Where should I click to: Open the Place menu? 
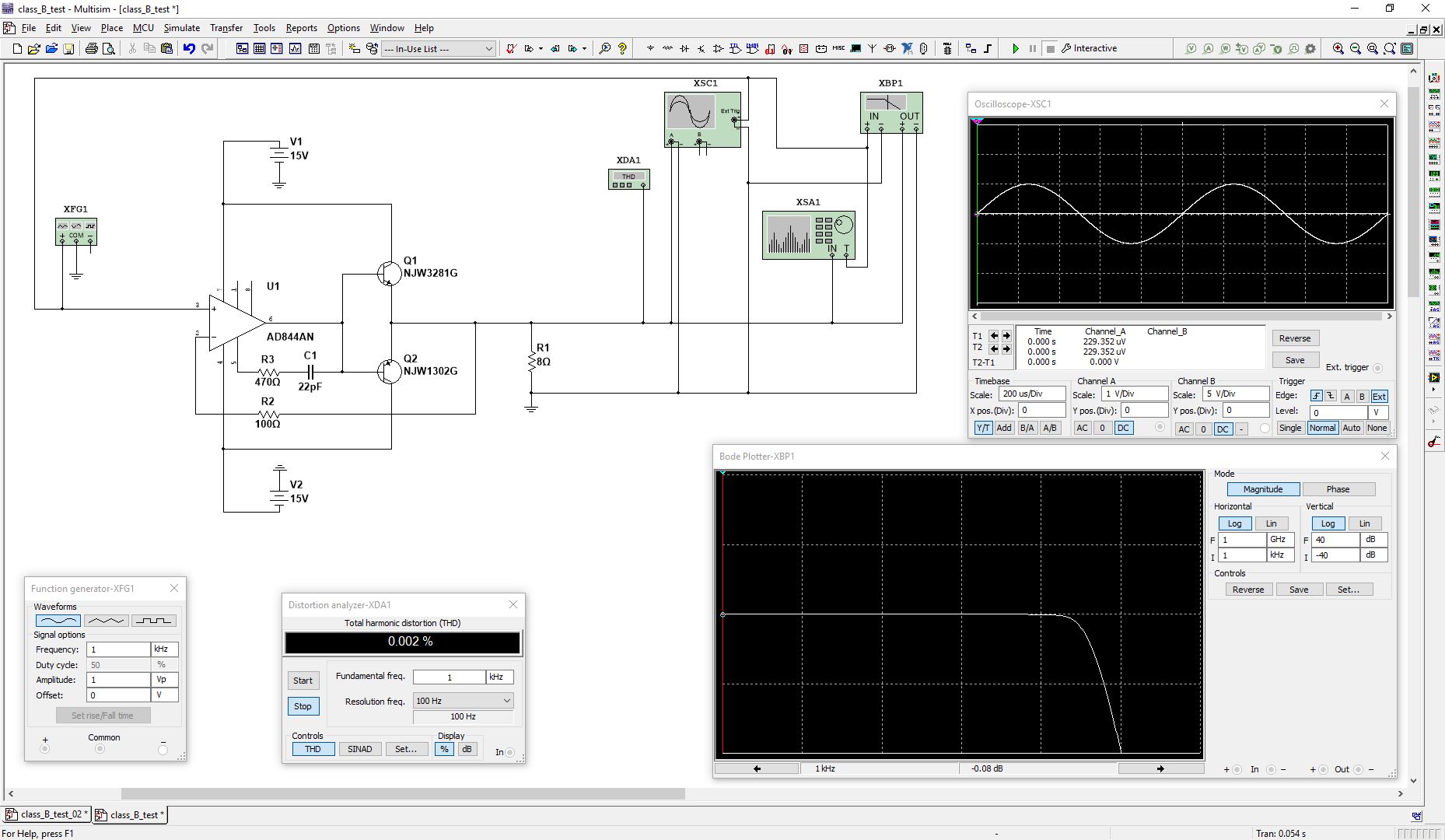tap(112, 28)
